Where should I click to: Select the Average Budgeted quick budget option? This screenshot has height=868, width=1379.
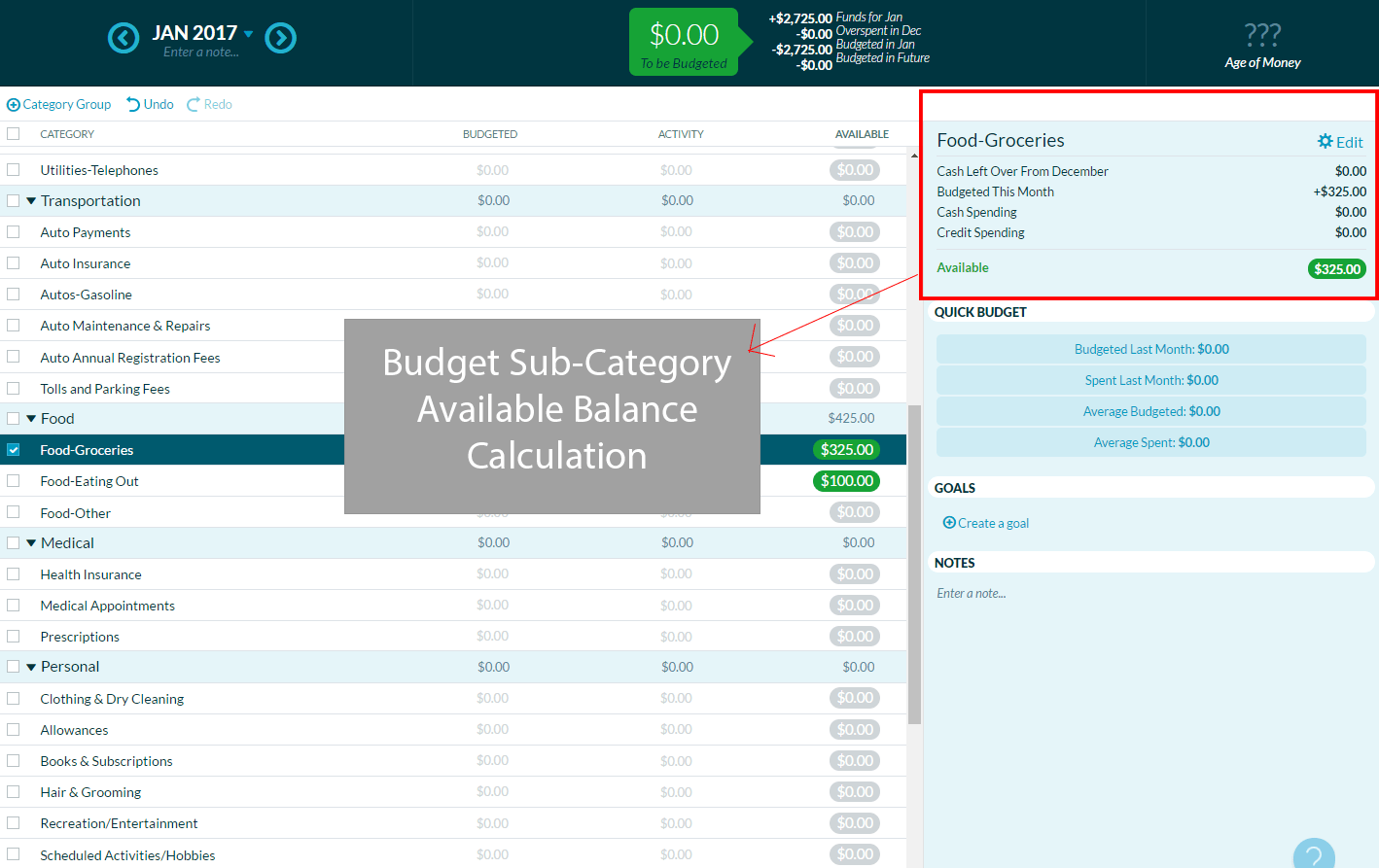pyautogui.click(x=1150, y=410)
